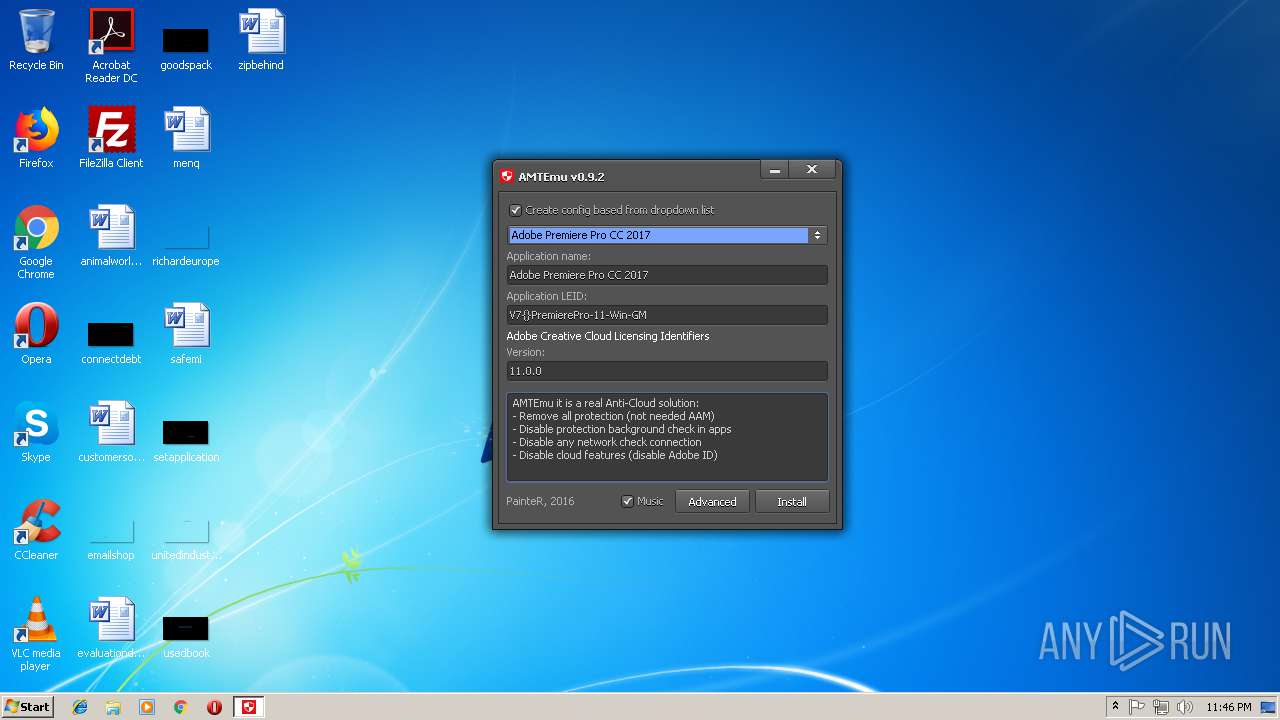1280x720 pixels.
Task: Minimize the AMTEmu window
Action: point(774,171)
